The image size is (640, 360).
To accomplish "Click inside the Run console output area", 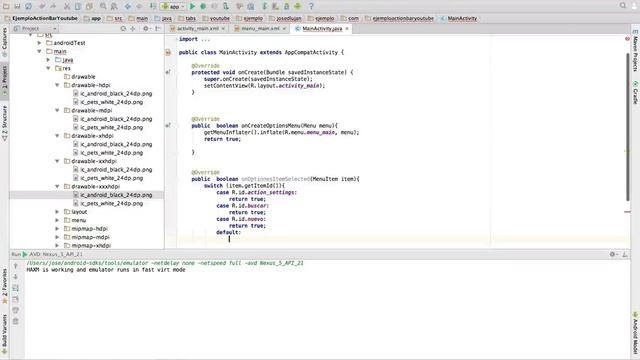I will click(x=327, y=309).
